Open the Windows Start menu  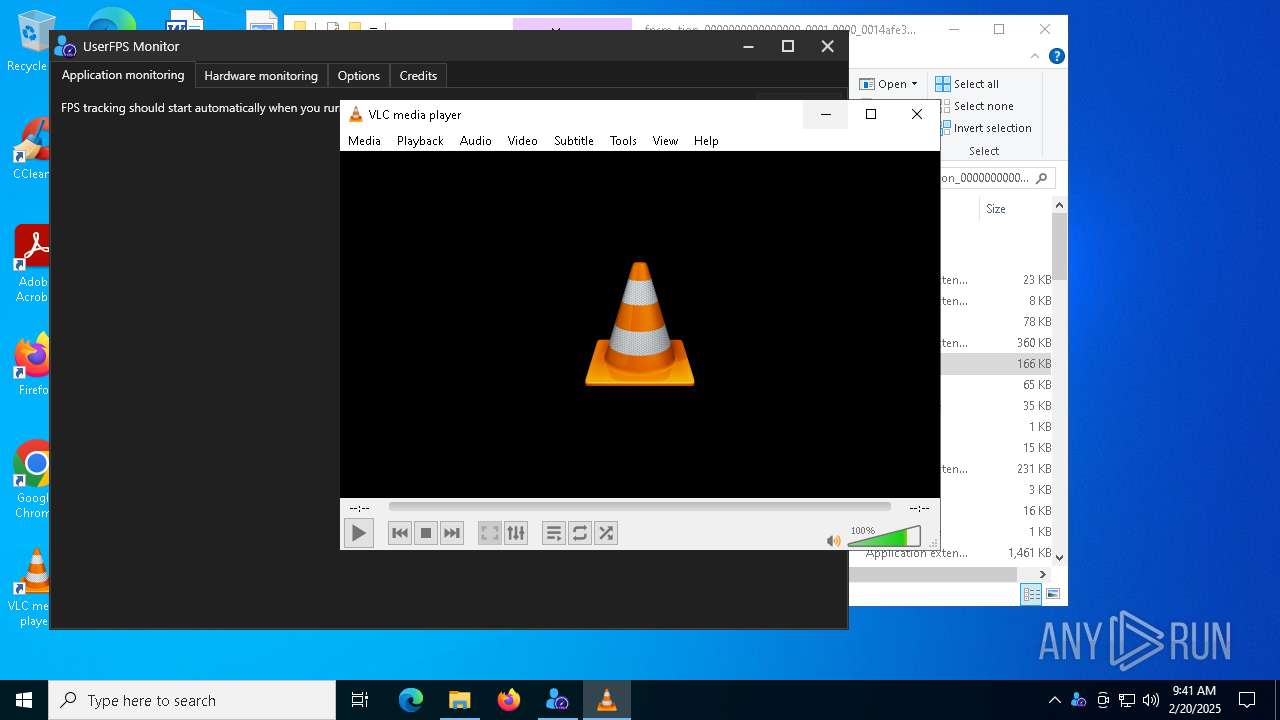pyautogui.click(x=24, y=700)
